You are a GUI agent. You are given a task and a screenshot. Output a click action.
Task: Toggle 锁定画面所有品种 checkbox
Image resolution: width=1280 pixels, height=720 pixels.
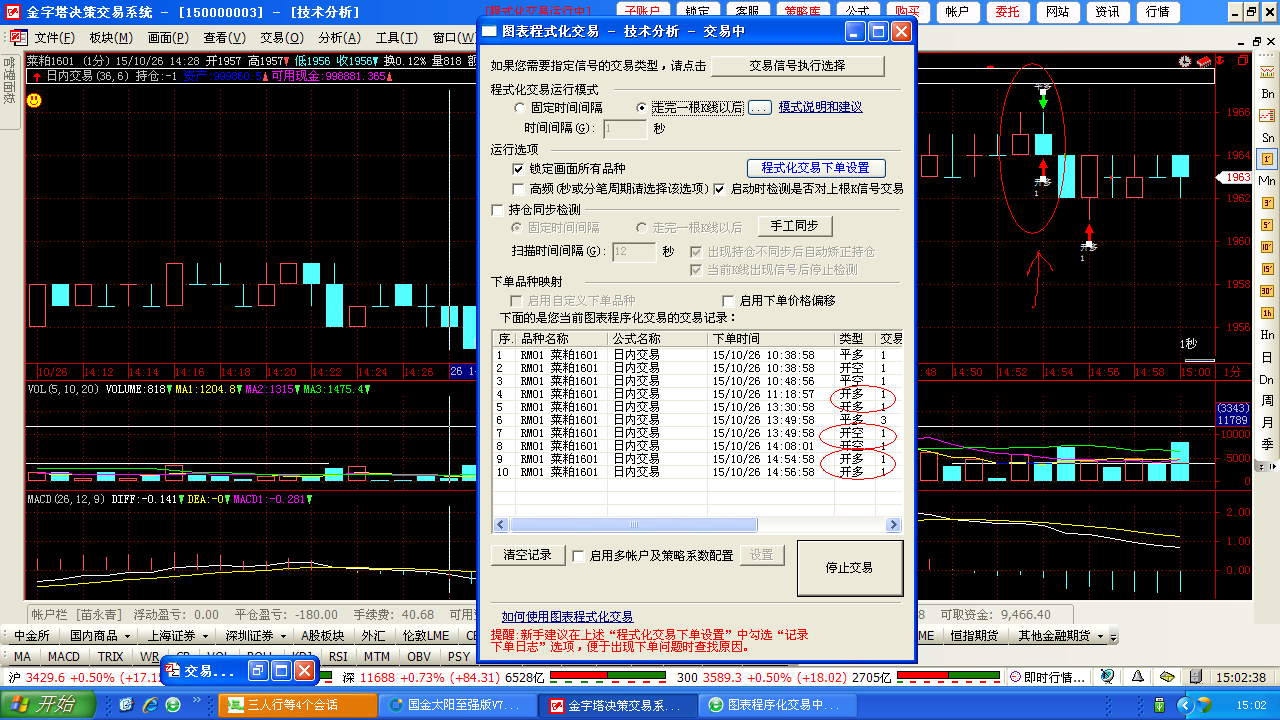(518, 169)
